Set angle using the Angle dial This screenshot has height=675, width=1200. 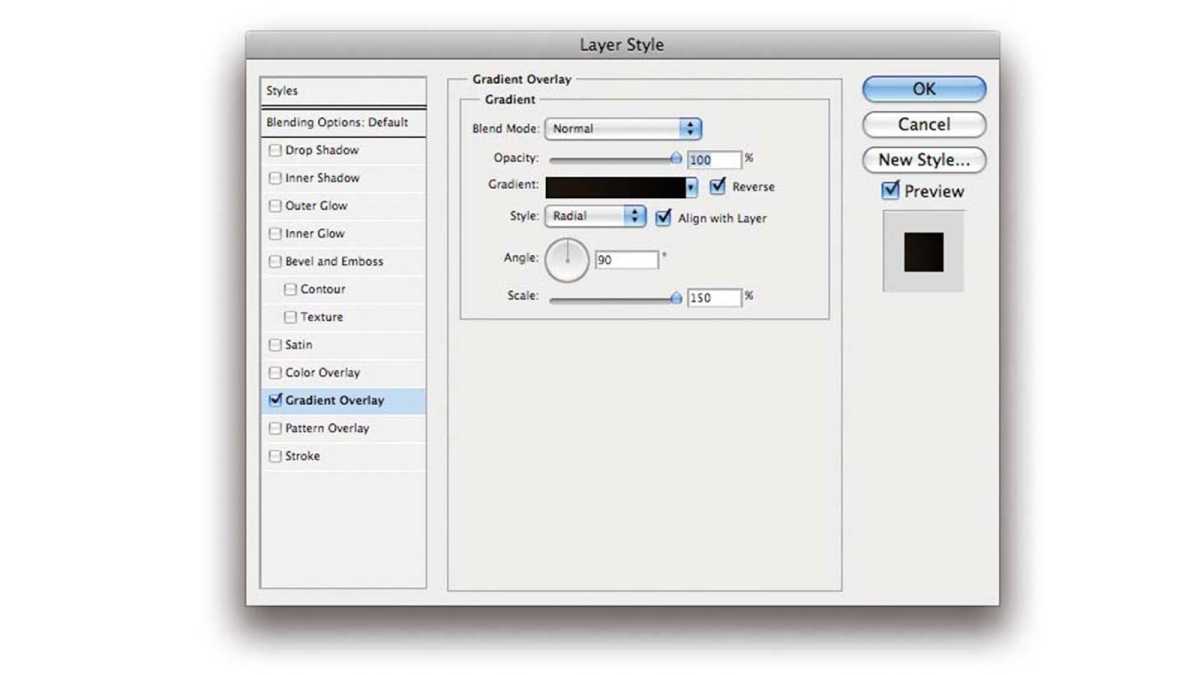[x=566, y=258]
